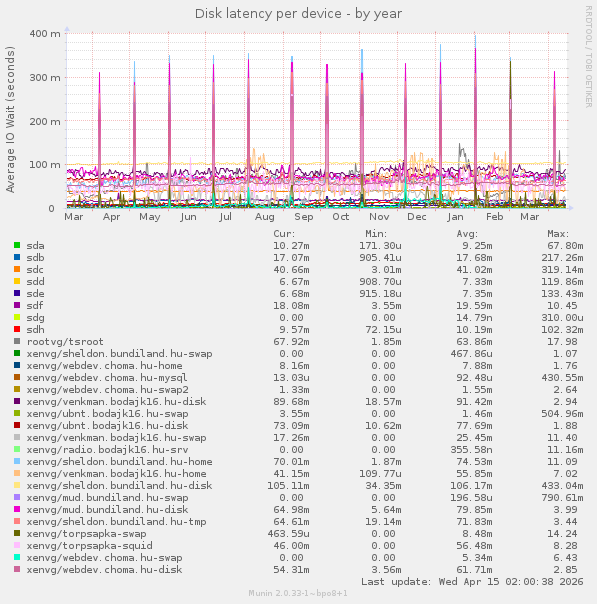Click 'xenvg/mud.bundiland.hu-swap' legend entry

[x=107, y=498]
